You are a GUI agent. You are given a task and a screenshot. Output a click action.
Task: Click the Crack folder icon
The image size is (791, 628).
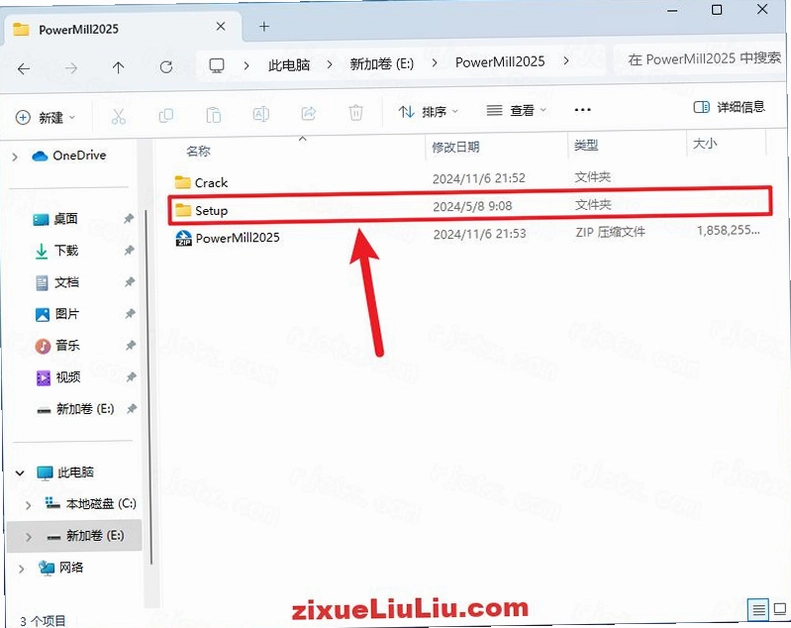(x=182, y=182)
